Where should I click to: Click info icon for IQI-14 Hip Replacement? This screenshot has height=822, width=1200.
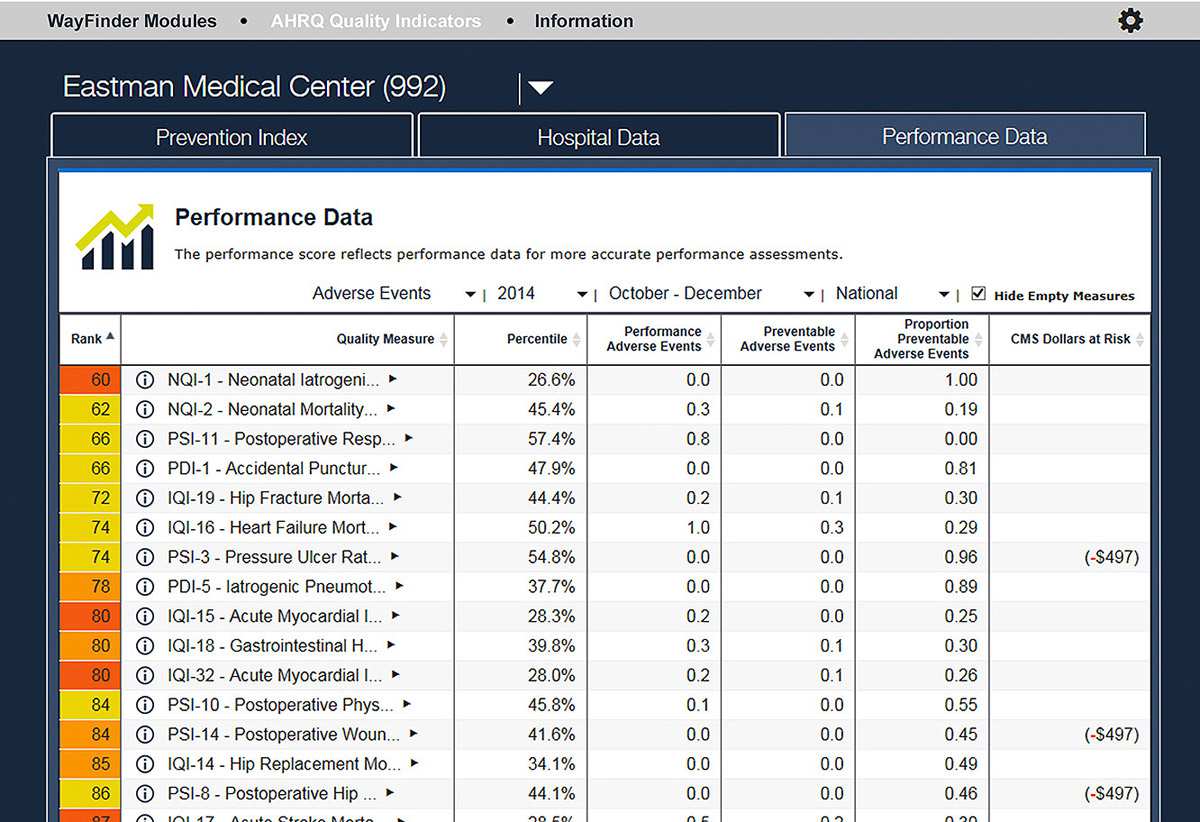pyautogui.click(x=145, y=764)
